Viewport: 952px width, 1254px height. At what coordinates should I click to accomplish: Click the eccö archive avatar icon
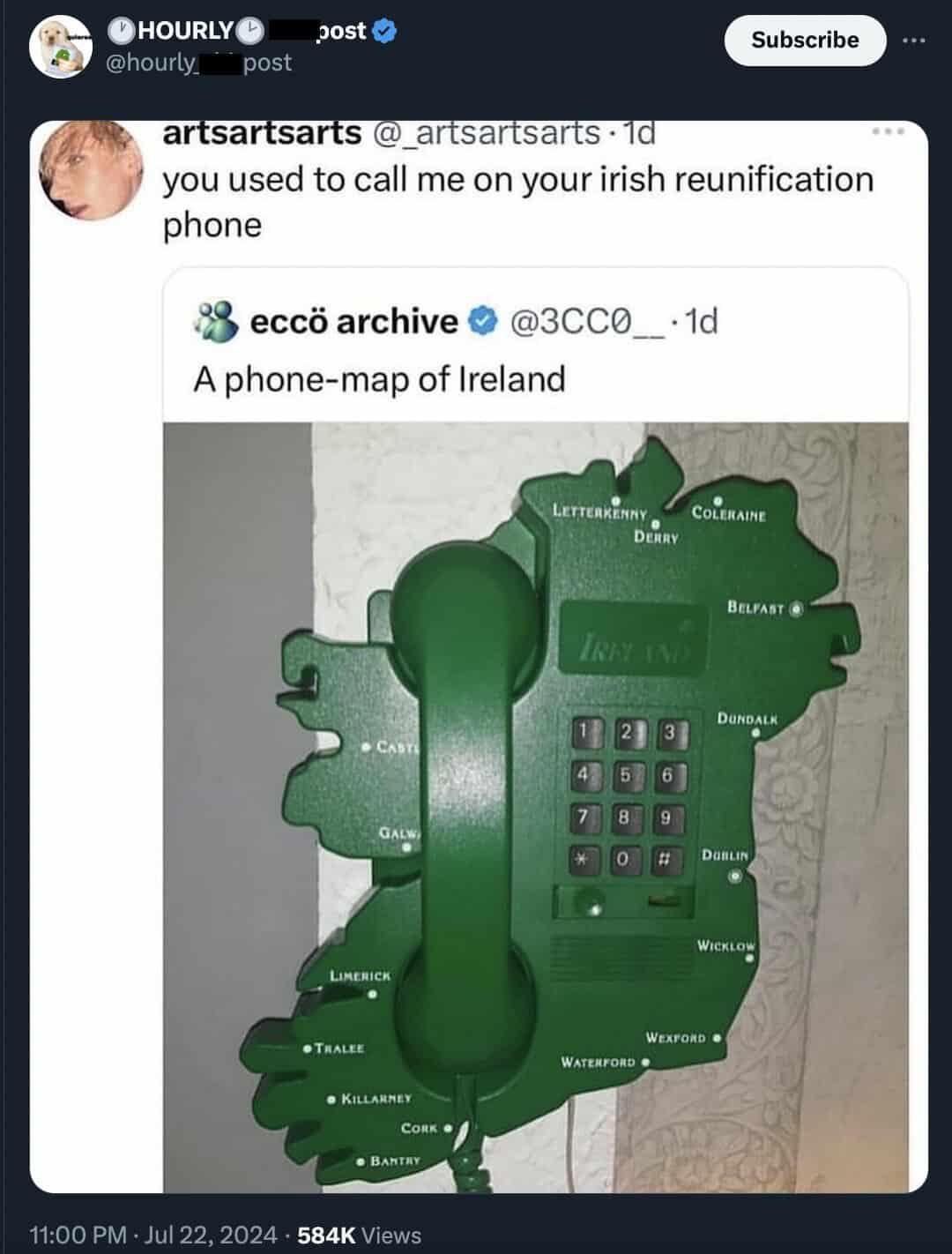(215, 321)
